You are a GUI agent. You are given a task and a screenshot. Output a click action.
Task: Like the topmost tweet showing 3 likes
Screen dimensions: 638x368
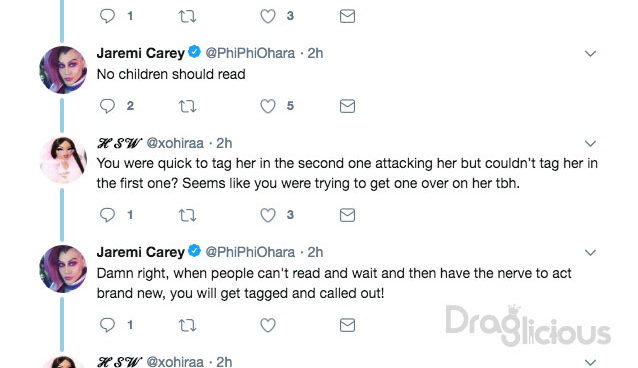[268, 16]
